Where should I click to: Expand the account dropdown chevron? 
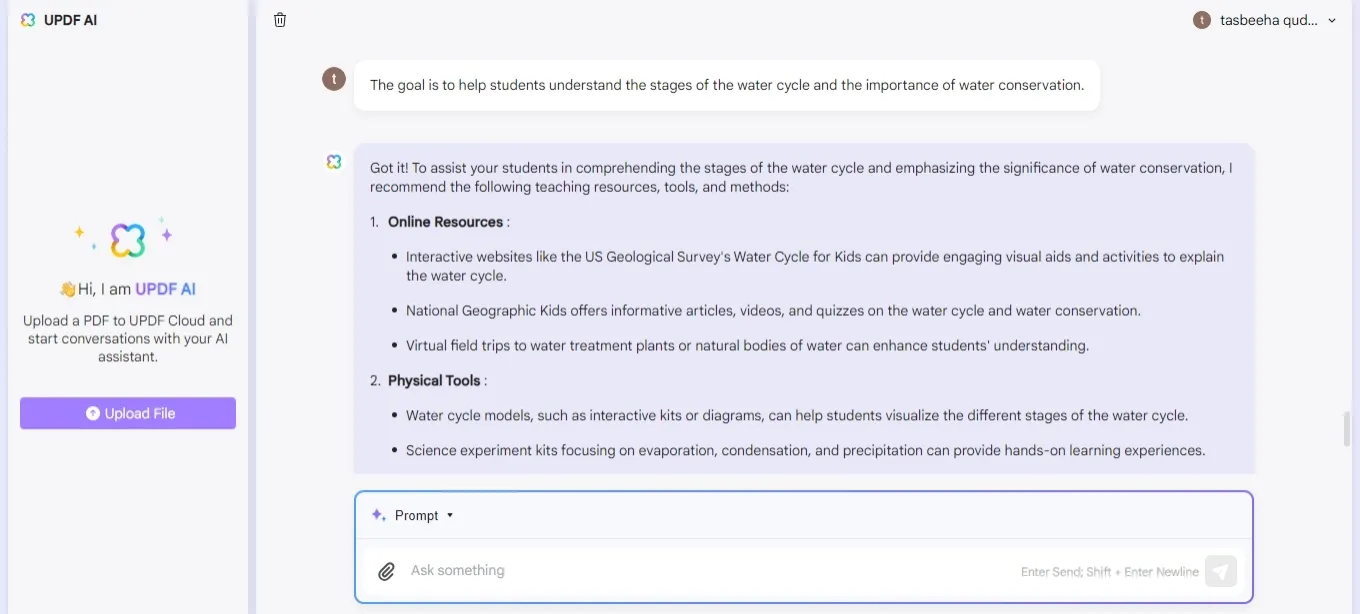(1332, 20)
